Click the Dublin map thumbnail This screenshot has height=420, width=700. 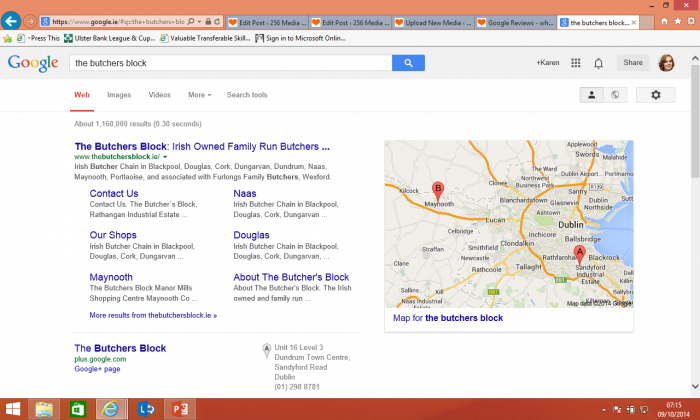[x=509, y=224]
